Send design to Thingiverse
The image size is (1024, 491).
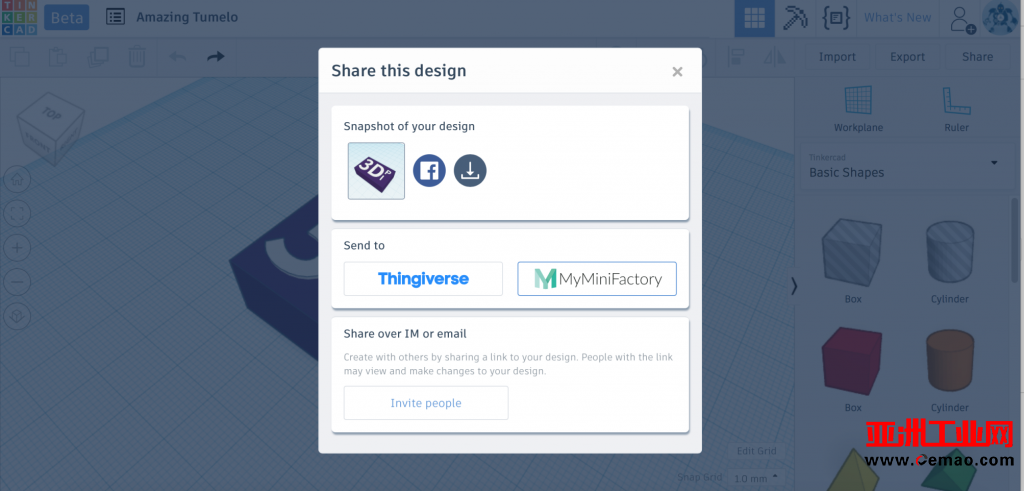(423, 279)
